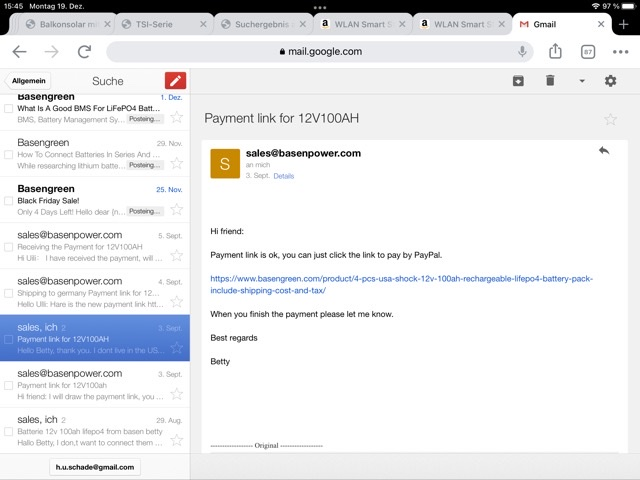Tap the Wi-Fi status icon
The height and width of the screenshot is (480, 640).
595,6
